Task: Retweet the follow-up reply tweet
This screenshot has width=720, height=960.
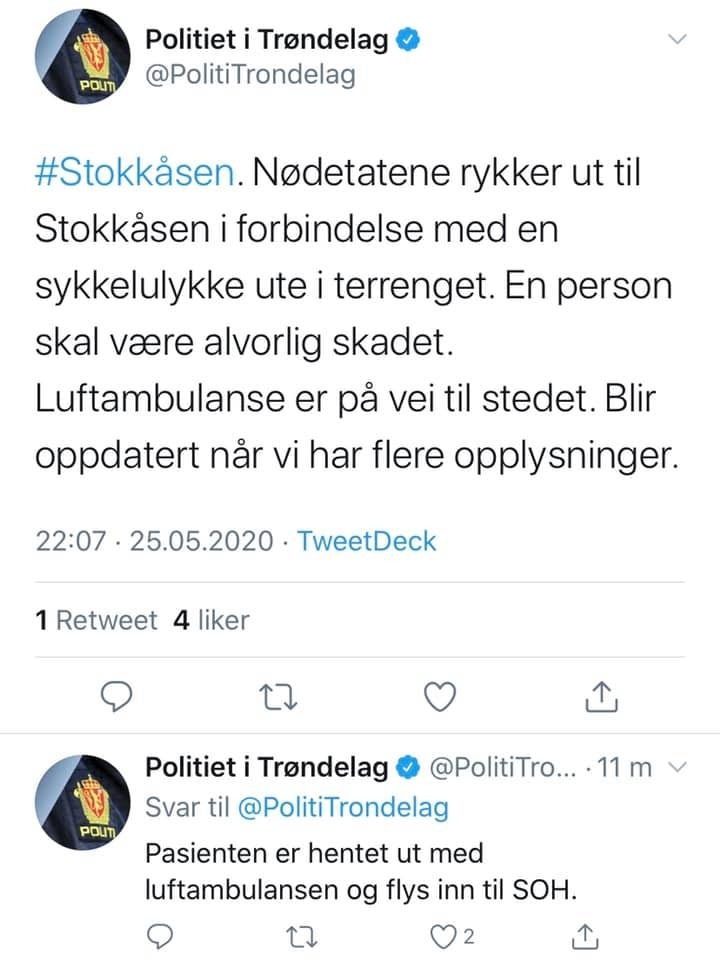Action: (x=295, y=936)
